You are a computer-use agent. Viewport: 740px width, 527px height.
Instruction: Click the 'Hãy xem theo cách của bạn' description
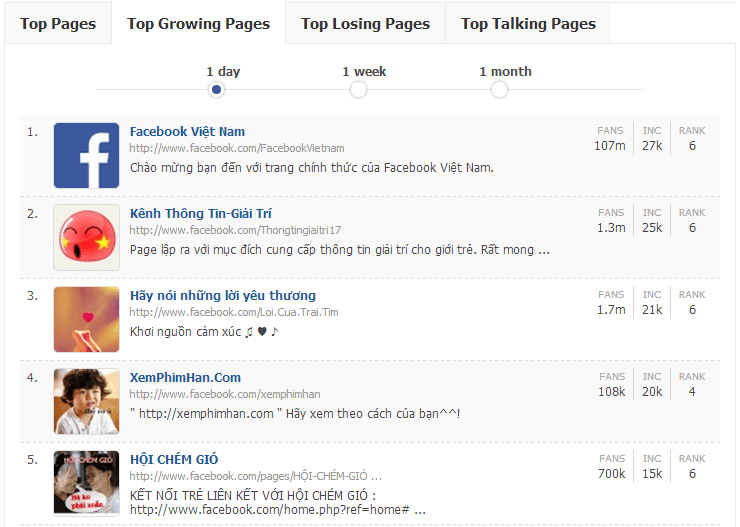295,414
